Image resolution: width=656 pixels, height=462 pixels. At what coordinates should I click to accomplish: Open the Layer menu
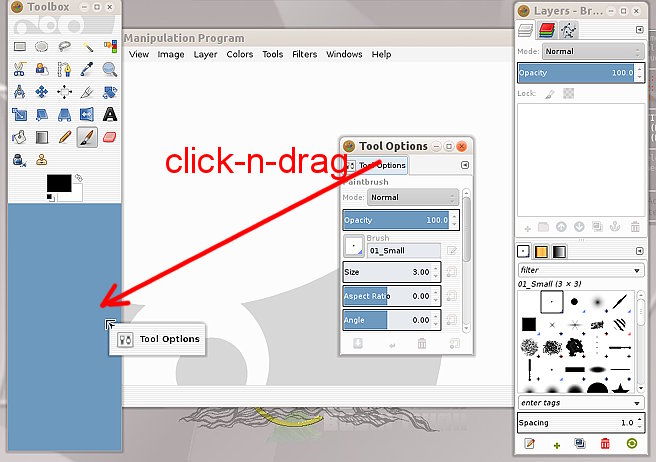(x=205, y=54)
